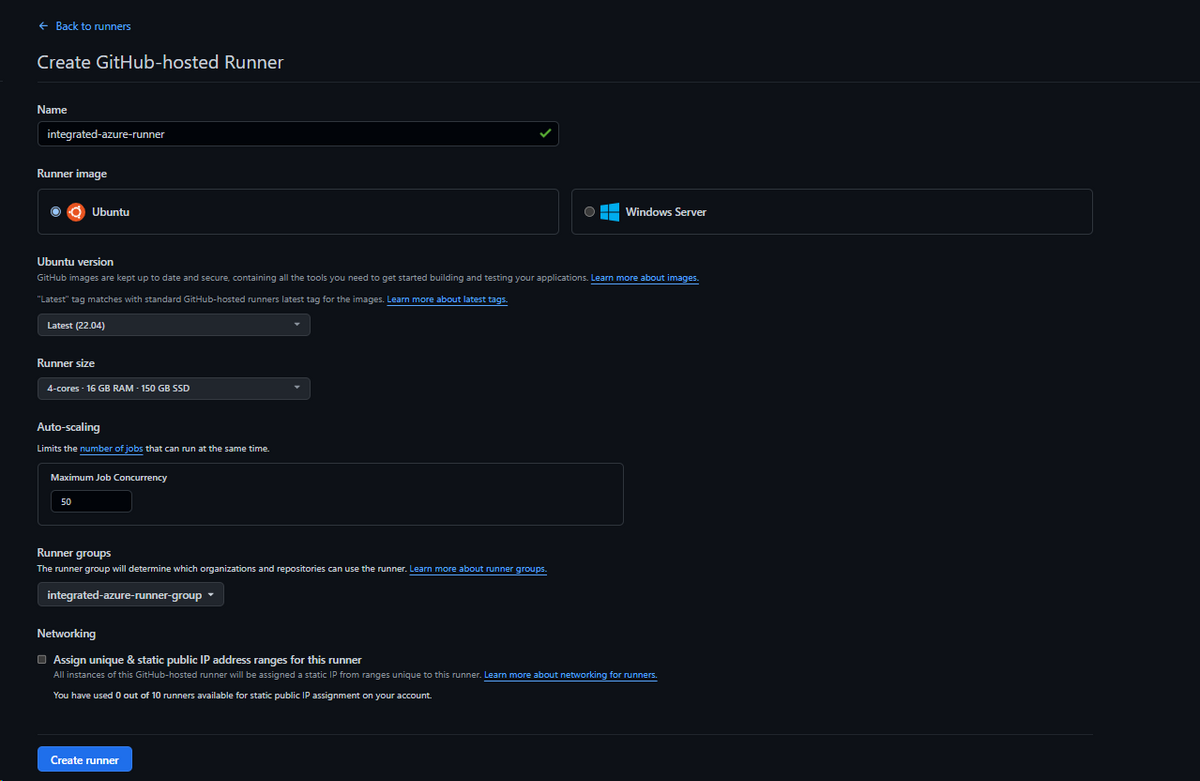Go back via Back to runners link

click(84, 26)
